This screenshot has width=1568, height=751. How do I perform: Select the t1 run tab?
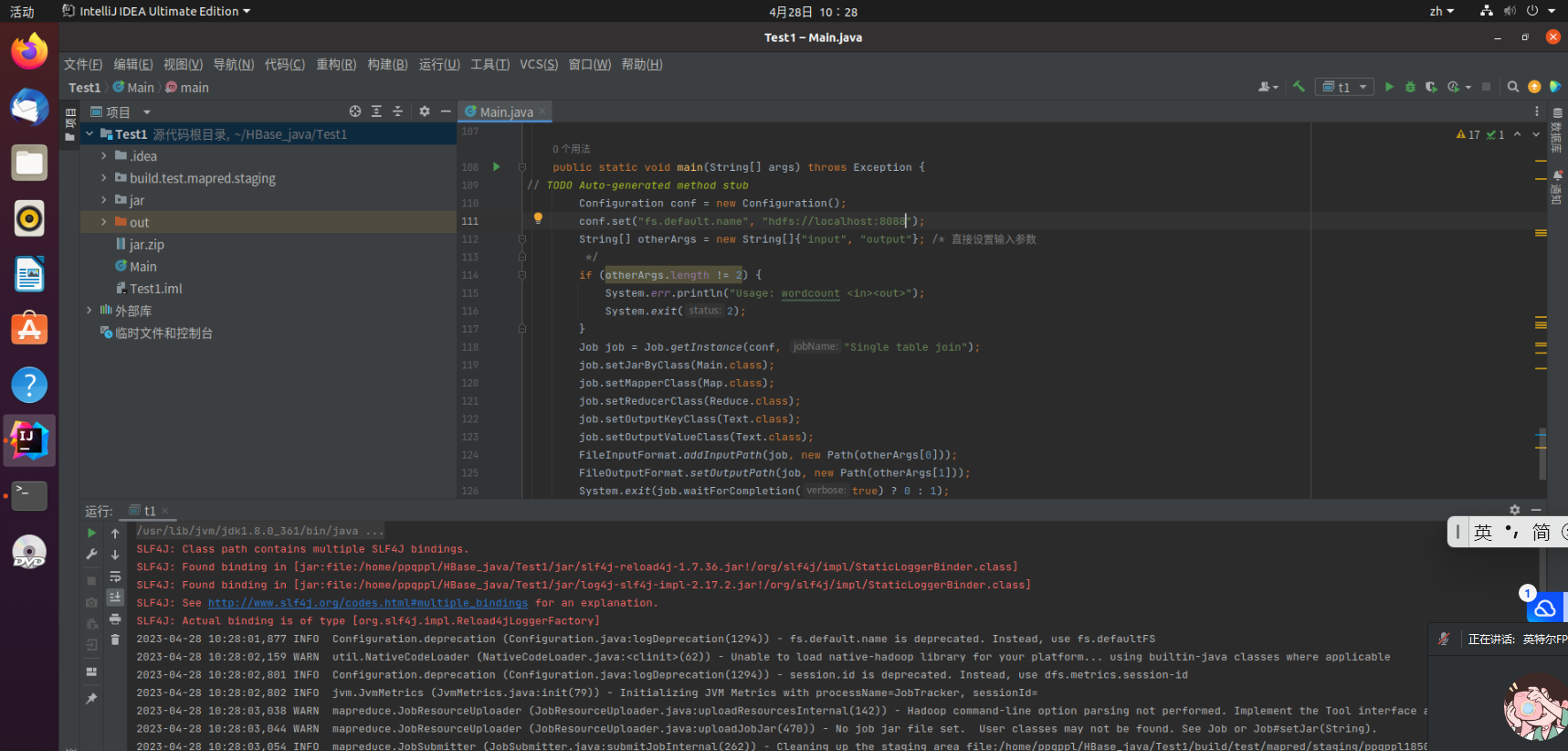pyautogui.click(x=149, y=511)
